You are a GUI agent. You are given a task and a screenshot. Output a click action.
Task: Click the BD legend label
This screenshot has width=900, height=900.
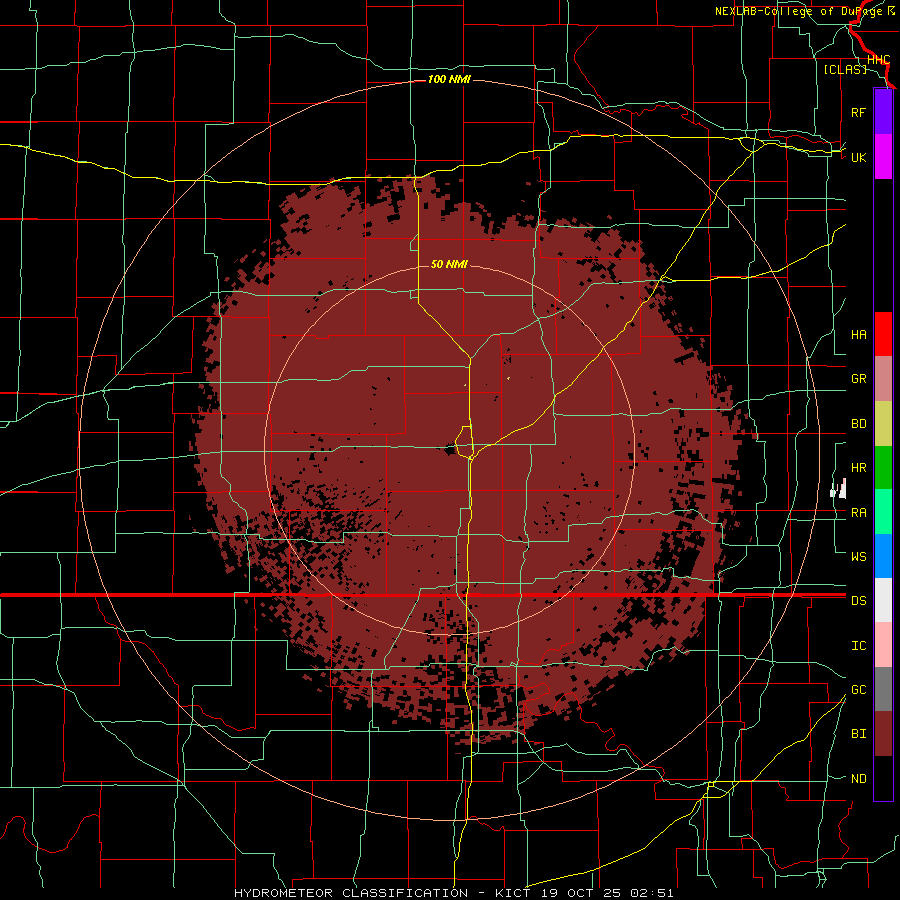(x=858, y=424)
